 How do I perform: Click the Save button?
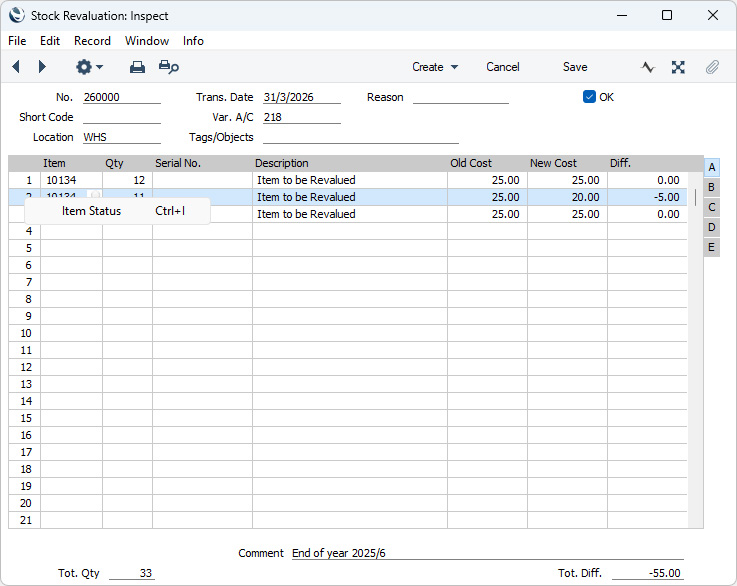(575, 67)
